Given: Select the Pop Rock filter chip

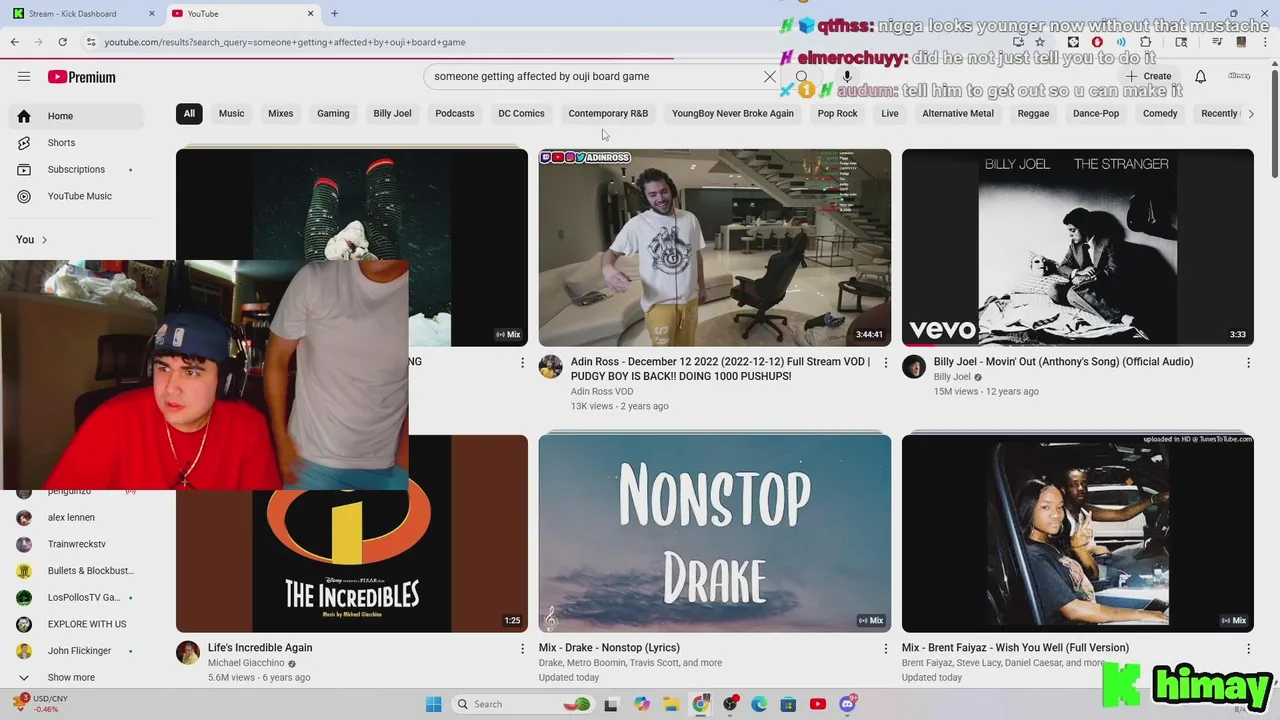Looking at the screenshot, I should click(838, 114).
